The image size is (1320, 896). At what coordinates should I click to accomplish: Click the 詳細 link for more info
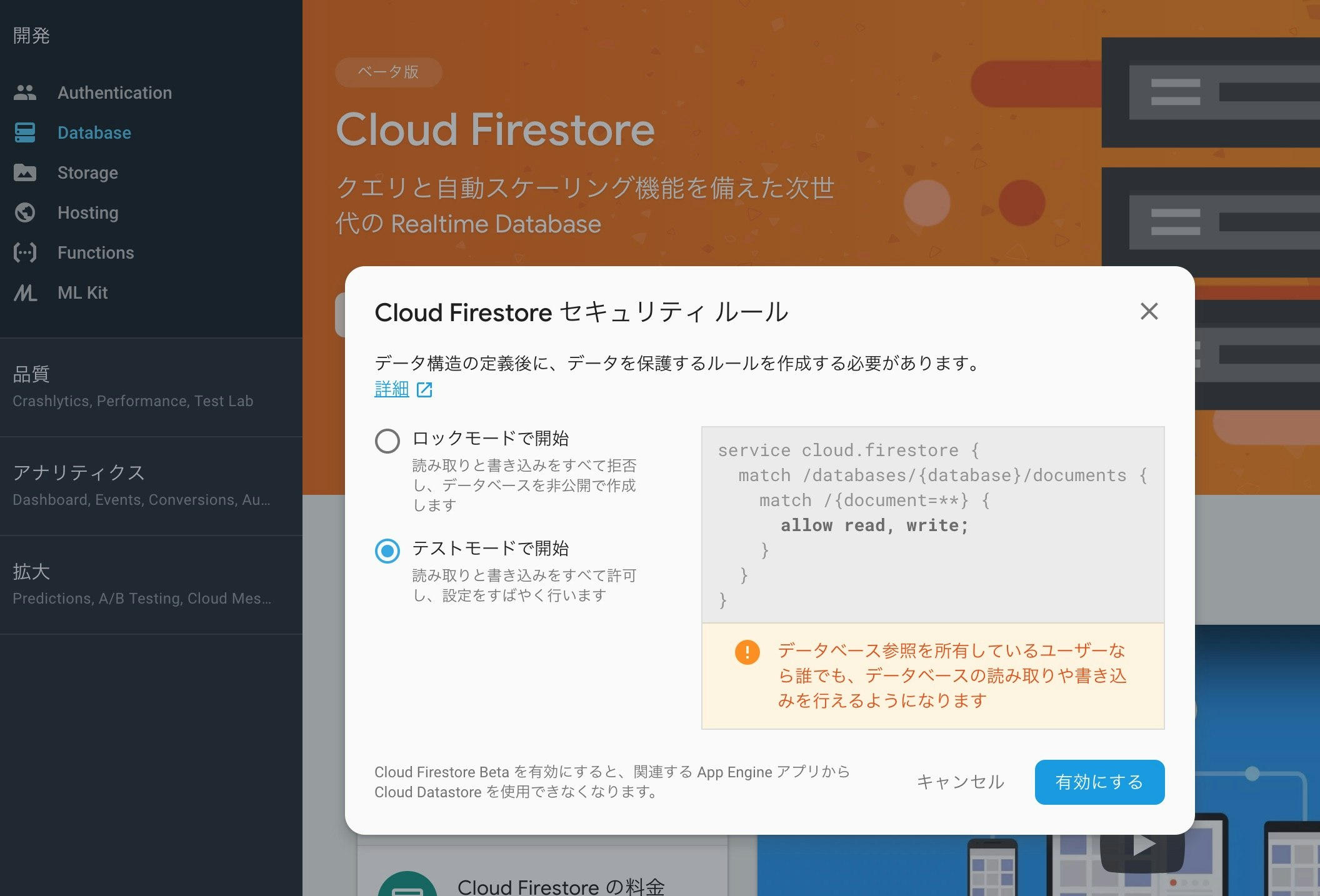coord(391,389)
